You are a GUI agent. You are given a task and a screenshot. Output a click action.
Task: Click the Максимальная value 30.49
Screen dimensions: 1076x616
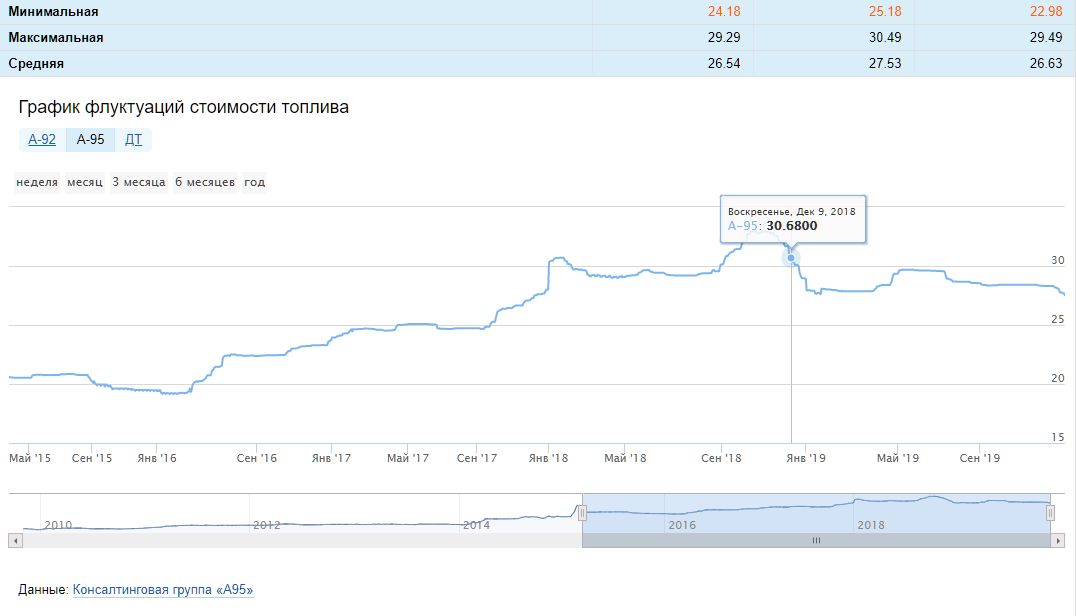click(x=878, y=38)
